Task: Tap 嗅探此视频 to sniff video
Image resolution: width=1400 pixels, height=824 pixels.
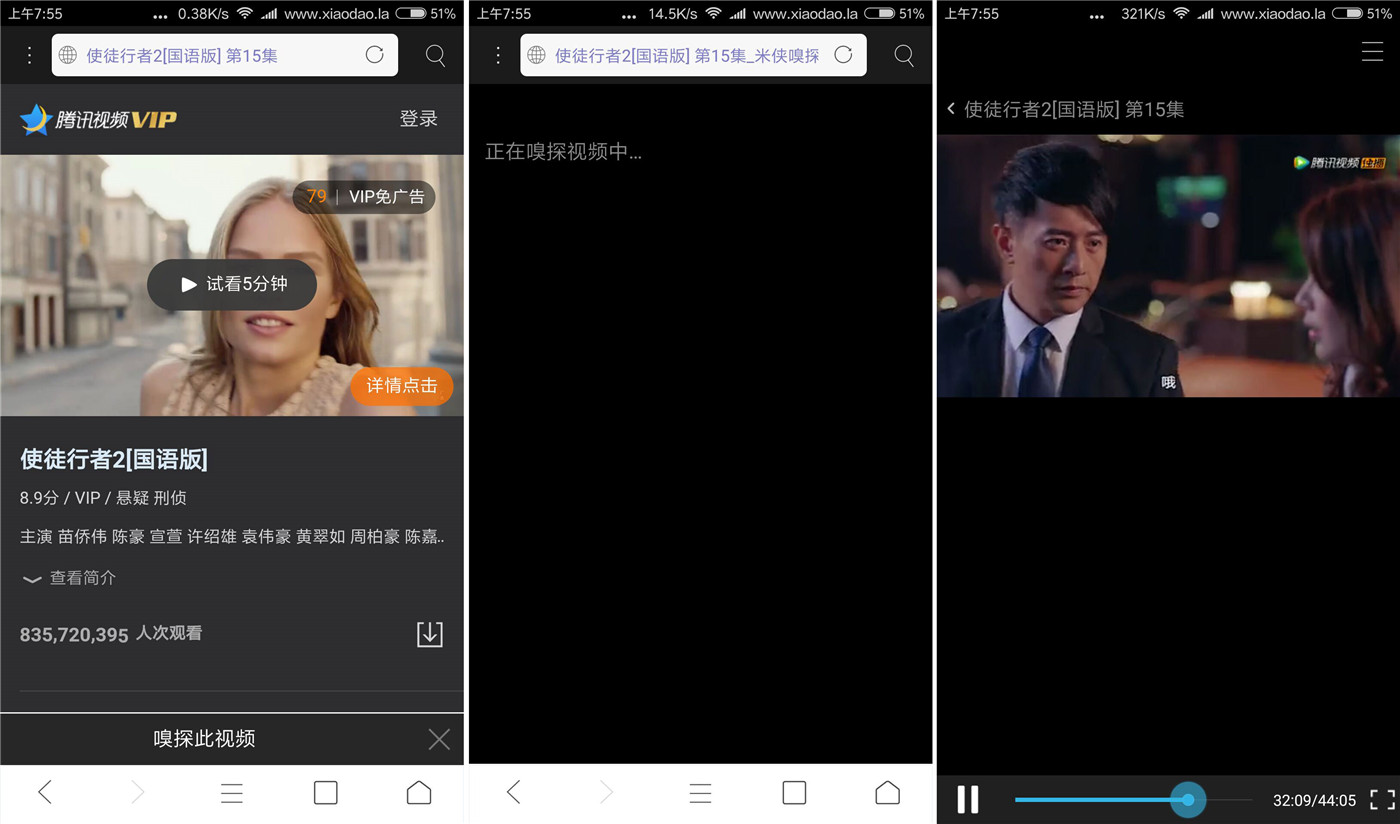Action: pos(204,739)
